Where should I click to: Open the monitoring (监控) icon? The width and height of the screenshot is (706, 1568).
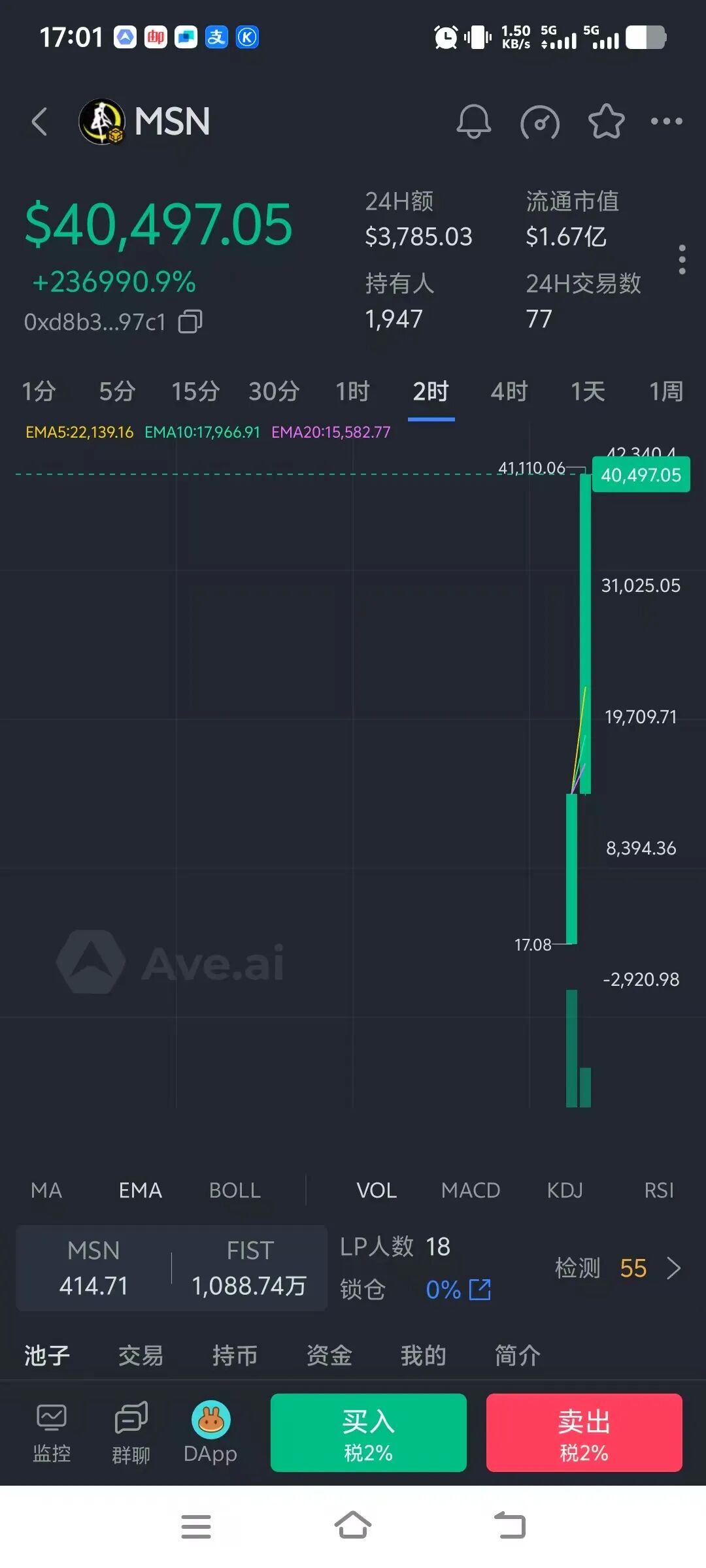52,1431
